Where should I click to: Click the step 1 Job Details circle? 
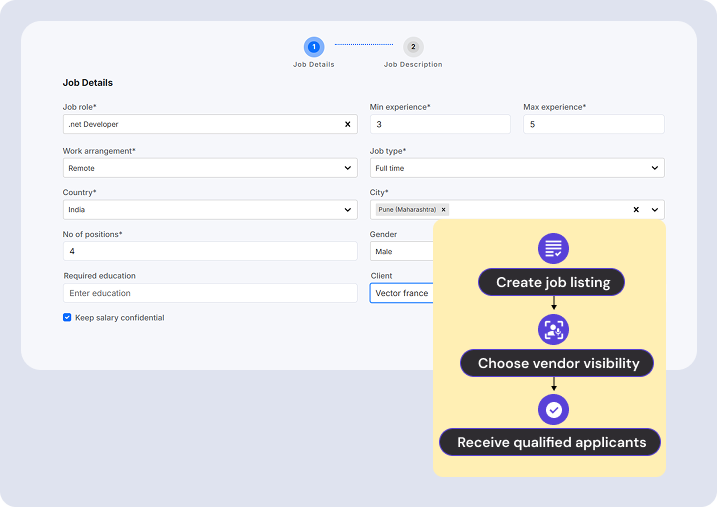click(314, 46)
